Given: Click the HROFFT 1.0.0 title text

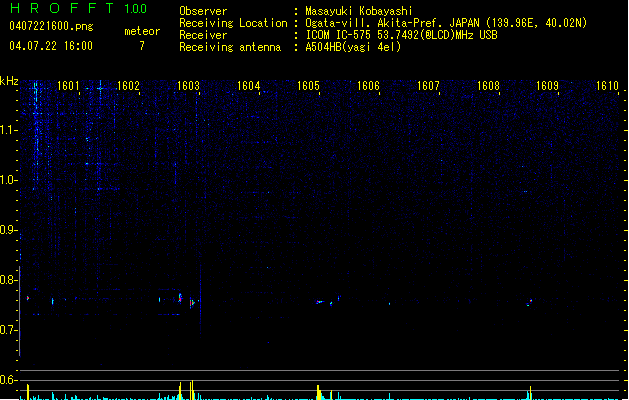Looking at the screenshot, I should click(78, 8).
